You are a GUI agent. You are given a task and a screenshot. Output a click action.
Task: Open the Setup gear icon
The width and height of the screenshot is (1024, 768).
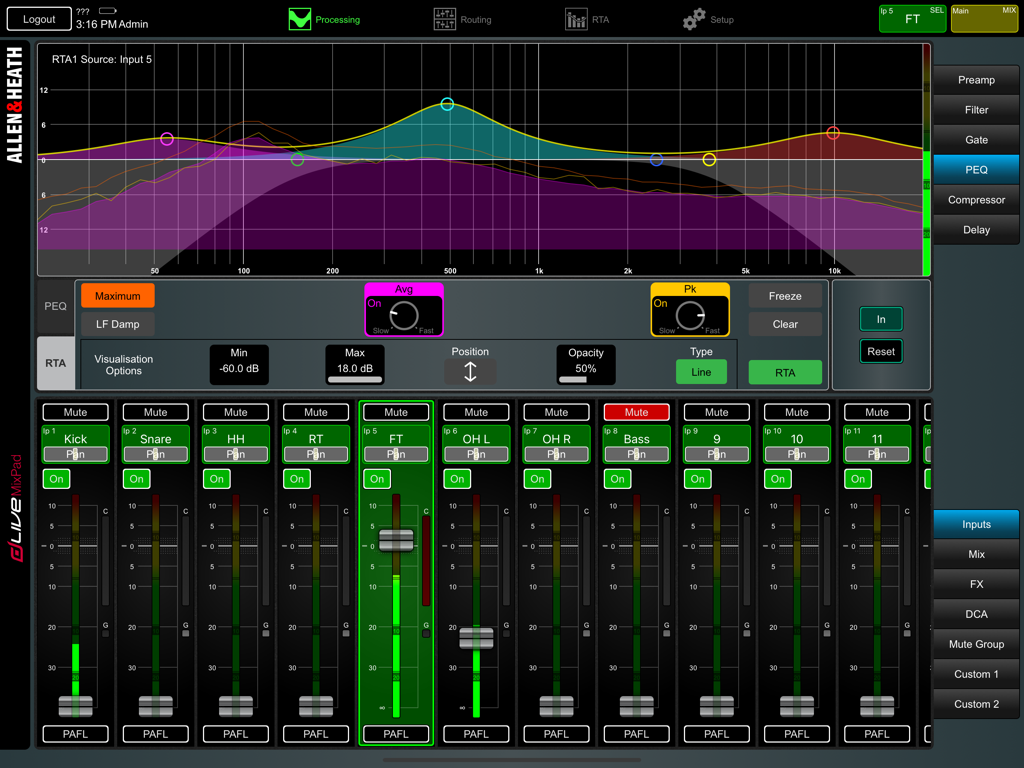(x=693, y=18)
